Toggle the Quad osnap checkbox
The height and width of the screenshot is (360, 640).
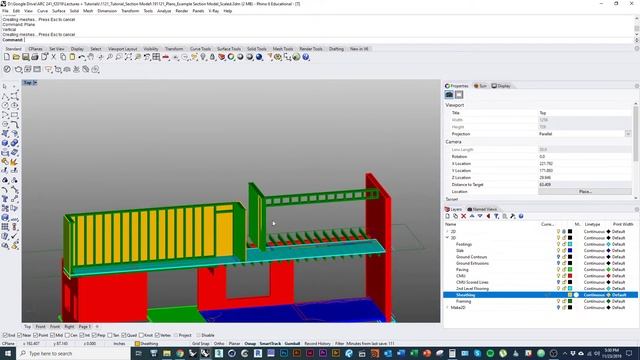coord(124,335)
